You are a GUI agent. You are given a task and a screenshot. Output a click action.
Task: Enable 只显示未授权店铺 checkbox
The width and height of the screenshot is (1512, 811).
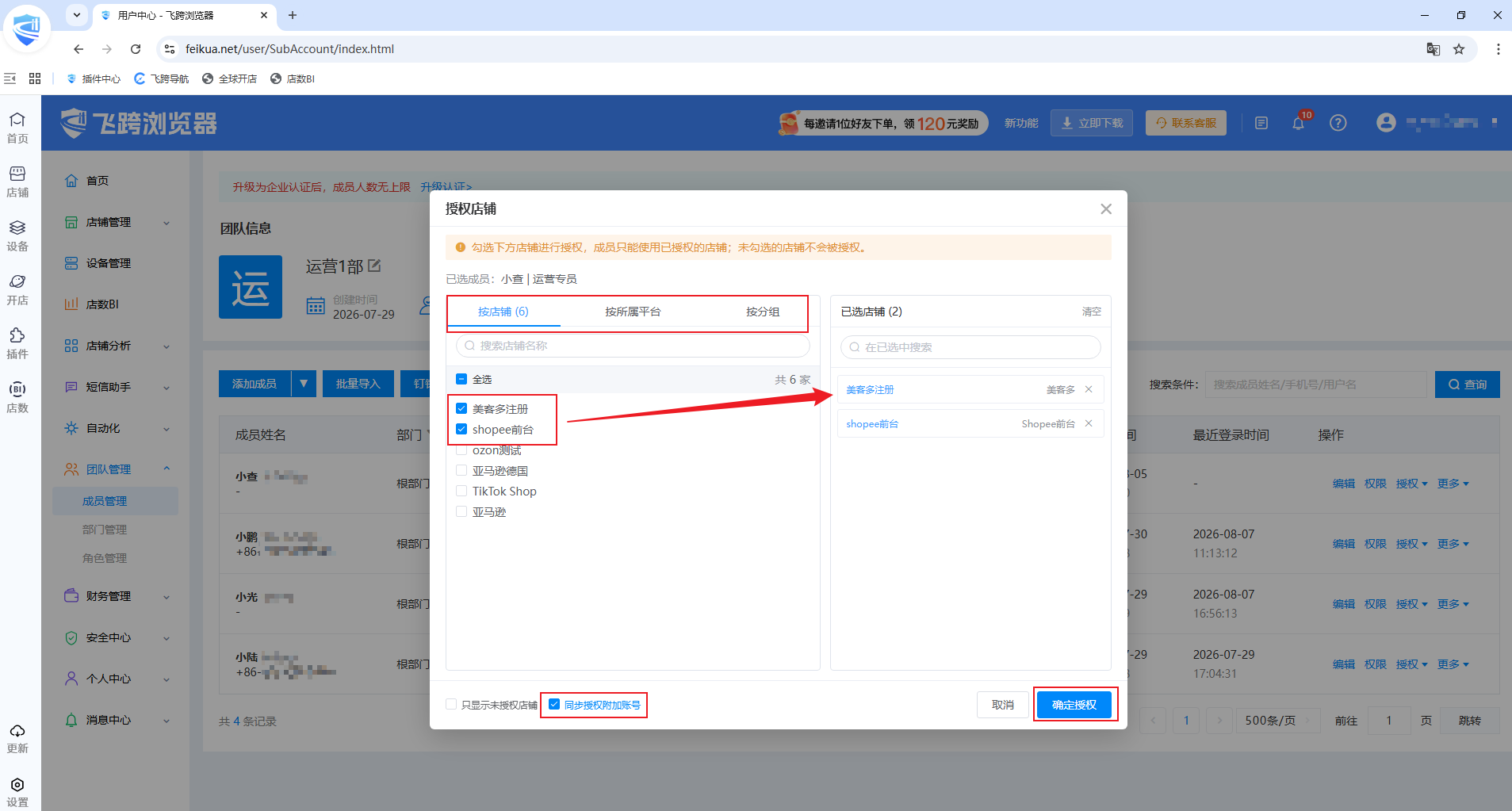[x=451, y=704]
